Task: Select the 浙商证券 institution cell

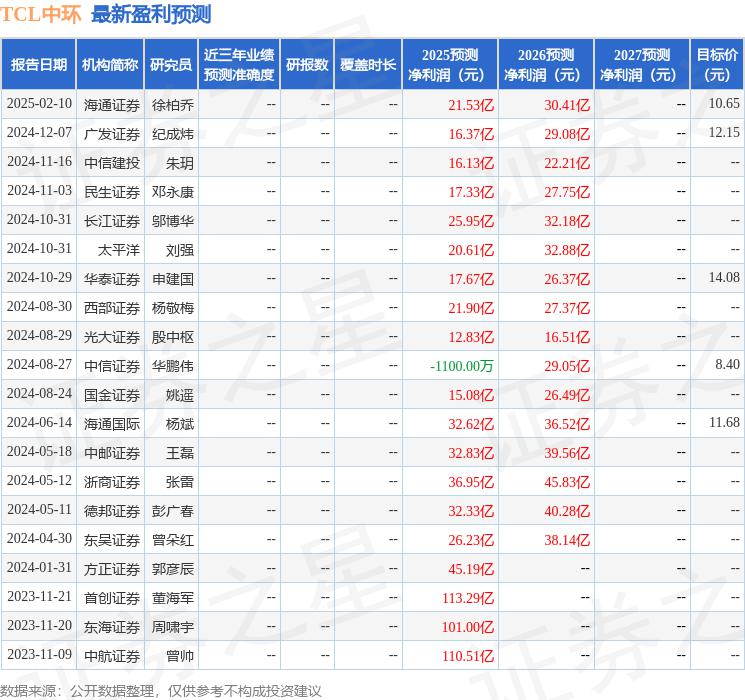Action: click(x=112, y=482)
